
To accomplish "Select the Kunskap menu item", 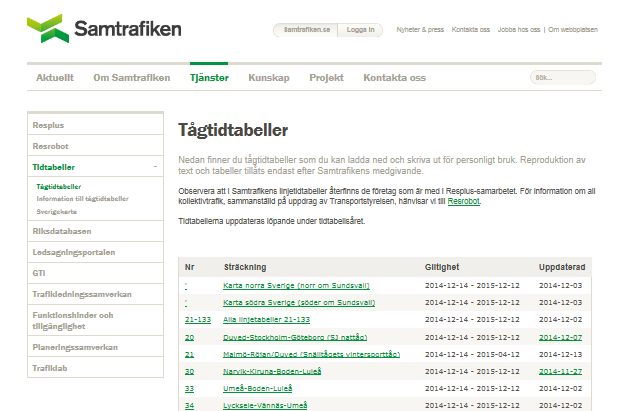I will click(x=269, y=78).
